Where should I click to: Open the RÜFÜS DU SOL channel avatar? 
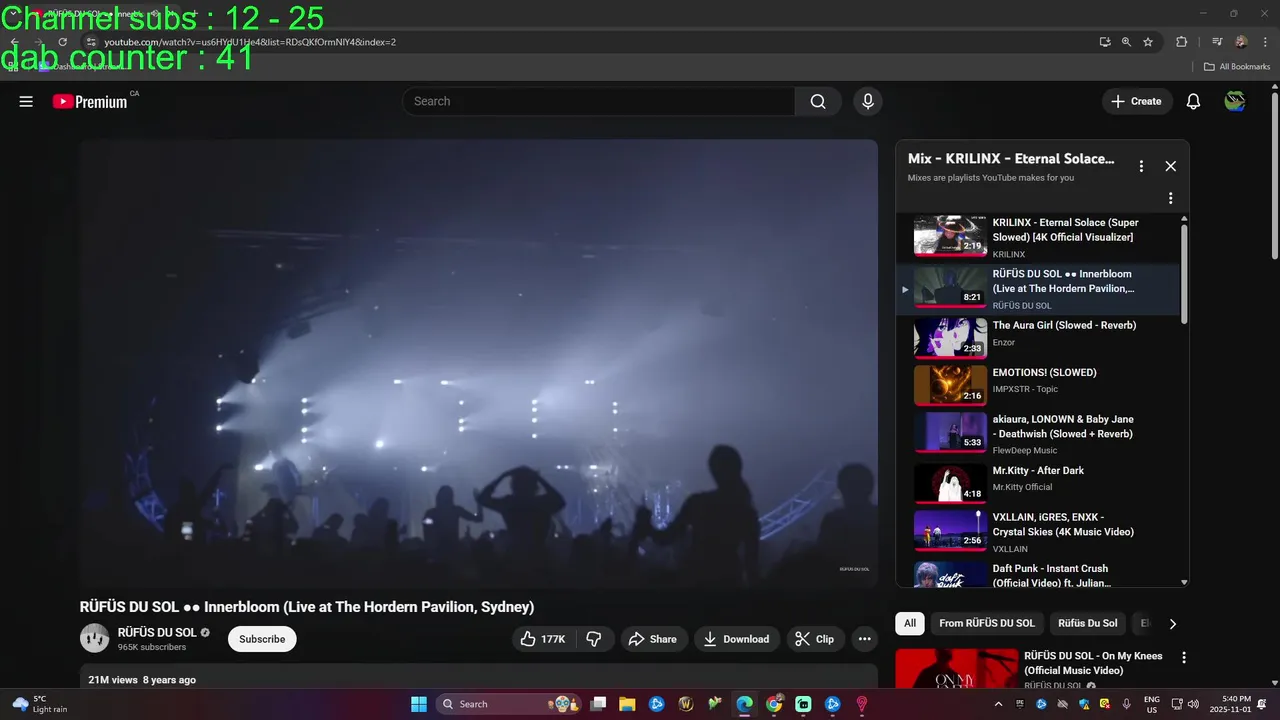[94, 638]
